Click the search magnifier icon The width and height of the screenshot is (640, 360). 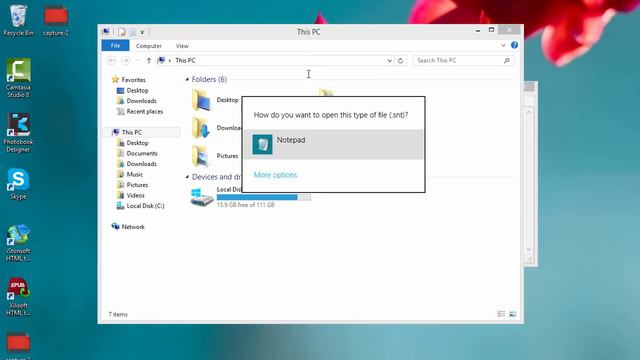click(507, 60)
